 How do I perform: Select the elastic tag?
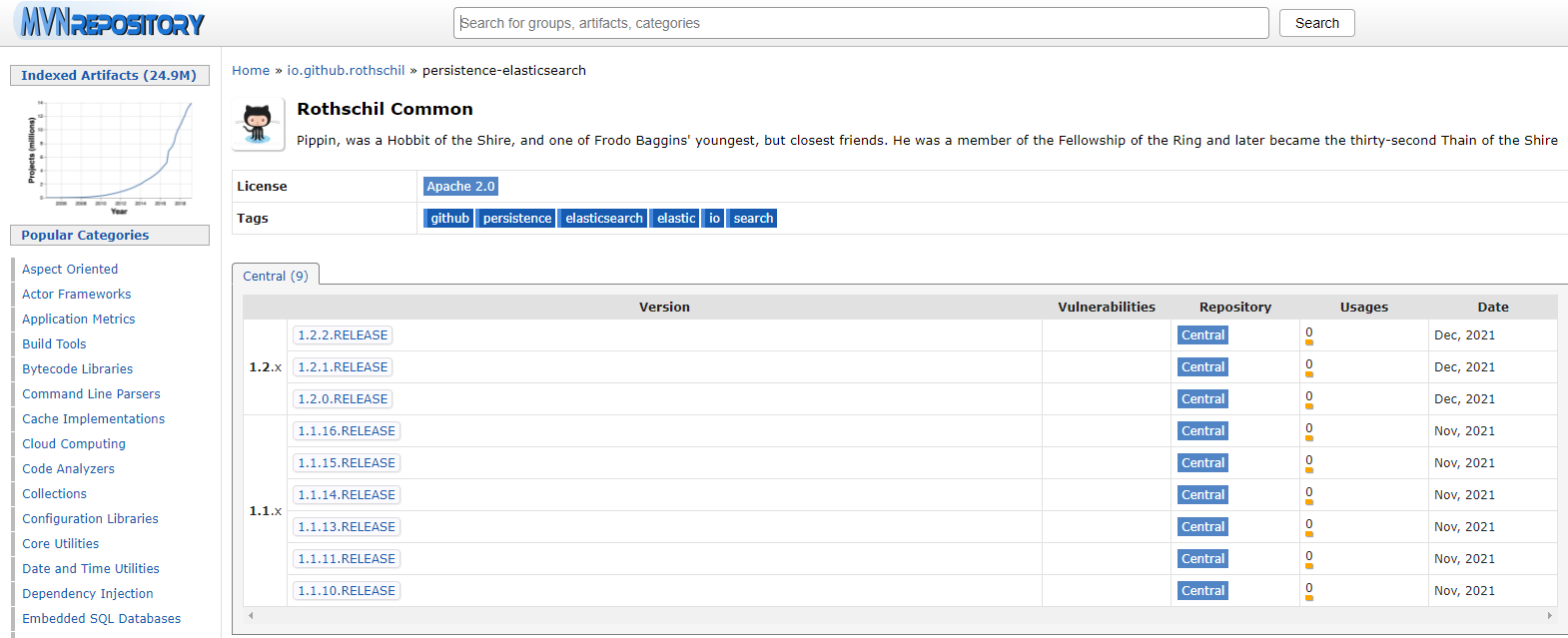pos(676,219)
